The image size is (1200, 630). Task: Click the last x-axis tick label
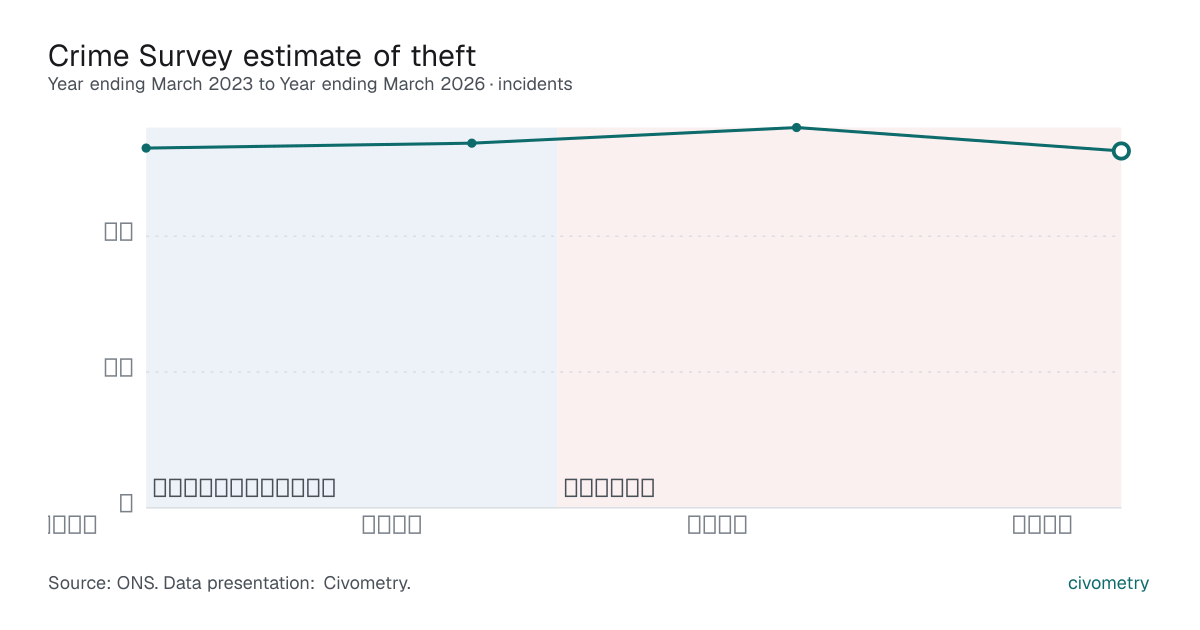[1042, 524]
